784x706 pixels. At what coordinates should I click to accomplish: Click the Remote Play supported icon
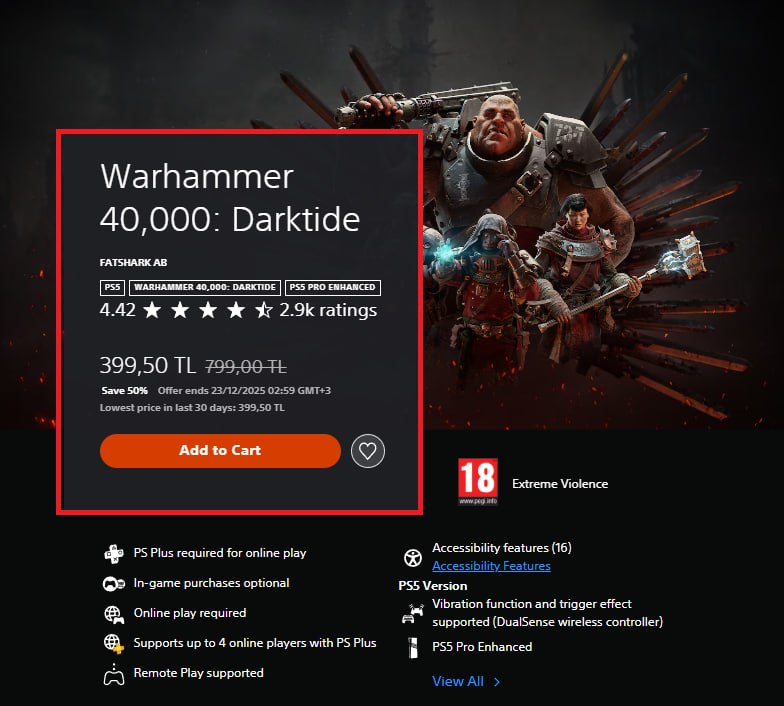click(114, 674)
